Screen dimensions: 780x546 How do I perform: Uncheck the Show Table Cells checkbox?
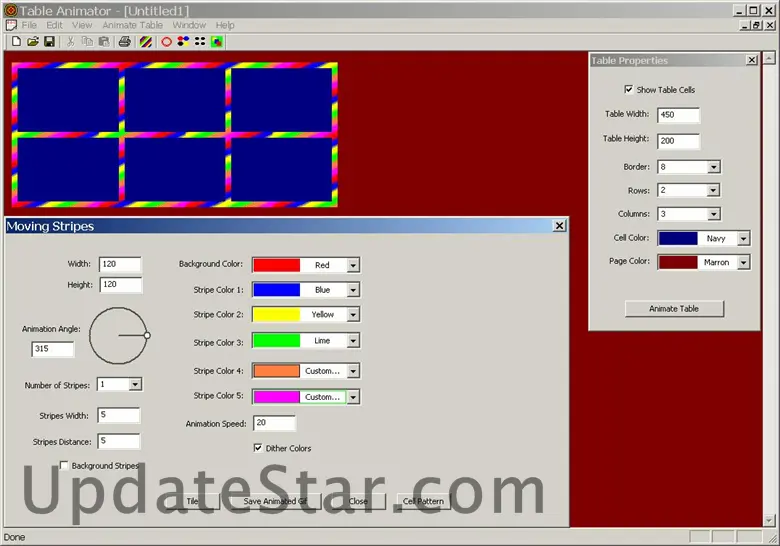tap(629, 90)
